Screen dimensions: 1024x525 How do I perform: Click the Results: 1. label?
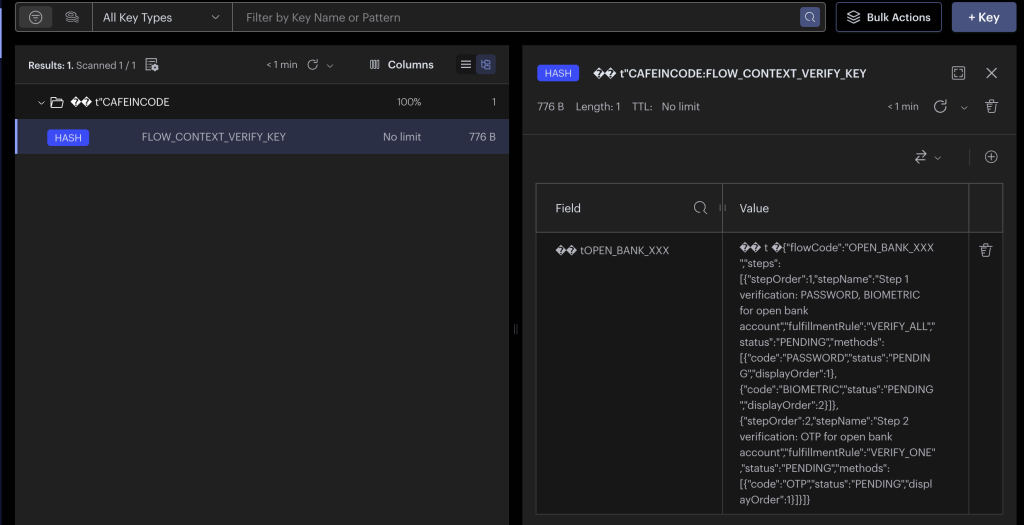(x=50, y=65)
